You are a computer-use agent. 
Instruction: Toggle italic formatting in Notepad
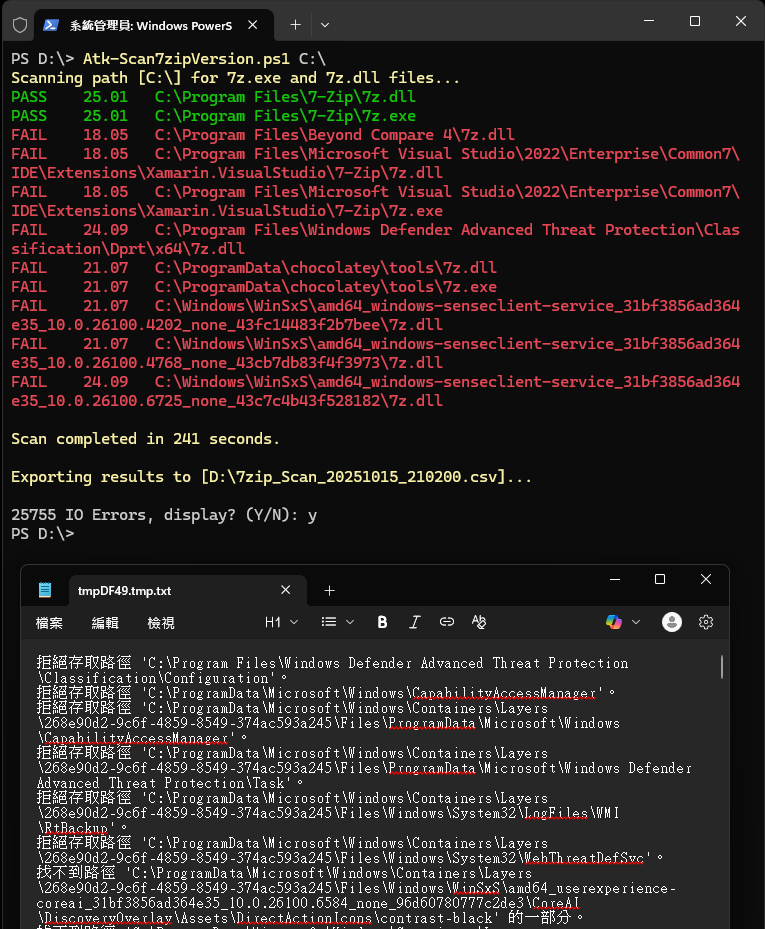(414, 622)
